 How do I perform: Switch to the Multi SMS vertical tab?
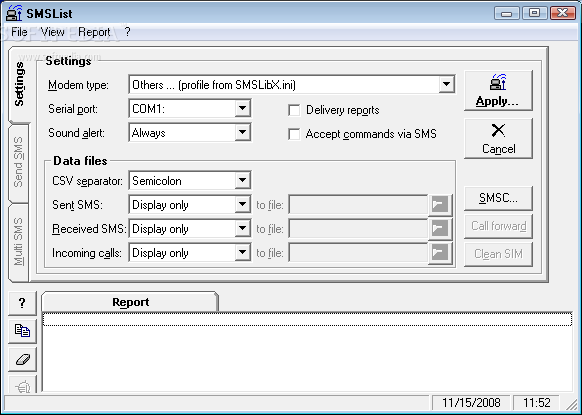point(18,242)
